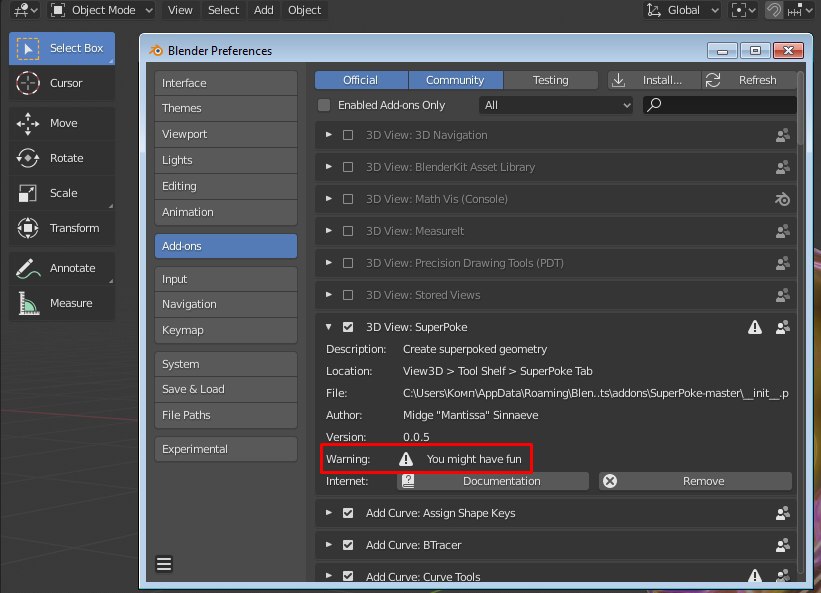The image size is (821, 593).
Task: Enable the 3D Navigation add-on checkbox
Action: (348, 135)
